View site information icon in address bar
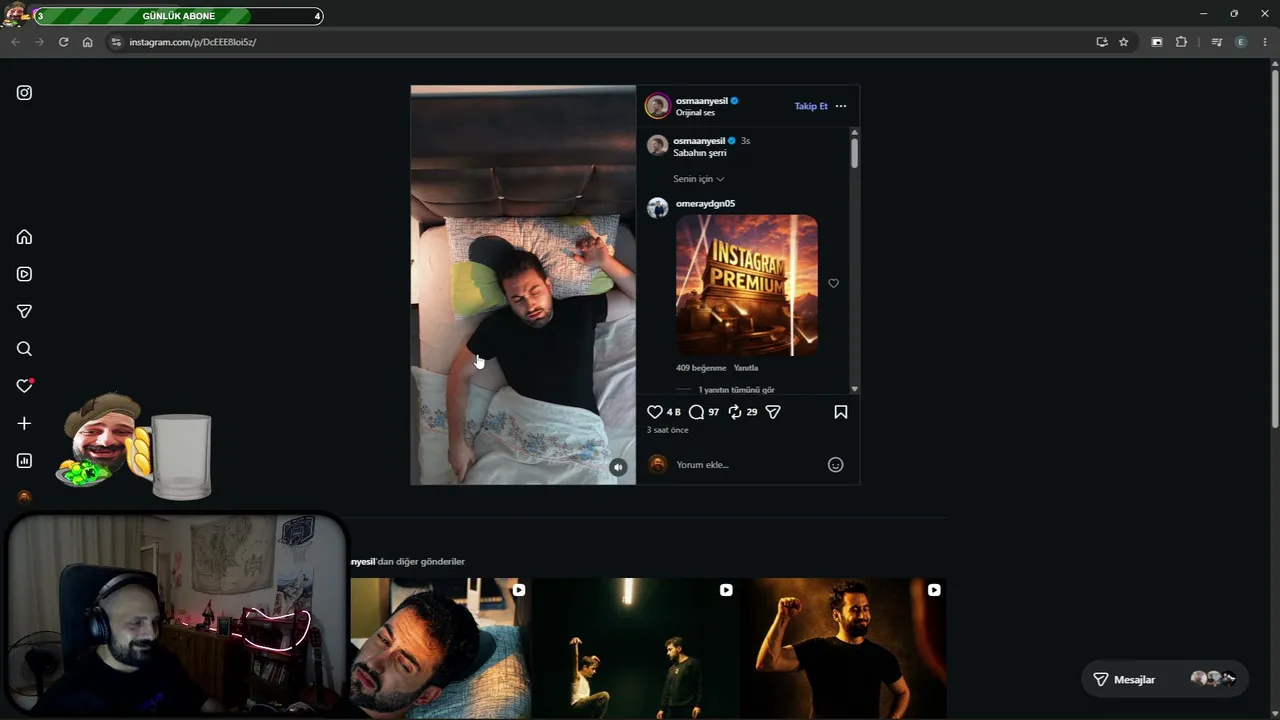Viewport: 1280px width, 720px height. pos(116,42)
